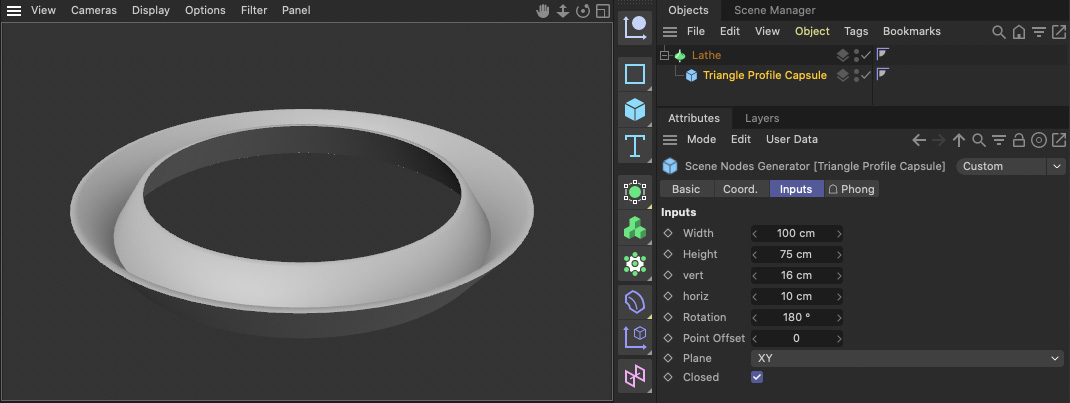Select the Rectangle spline tool
1070x403 pixels.
click(634, 74)
